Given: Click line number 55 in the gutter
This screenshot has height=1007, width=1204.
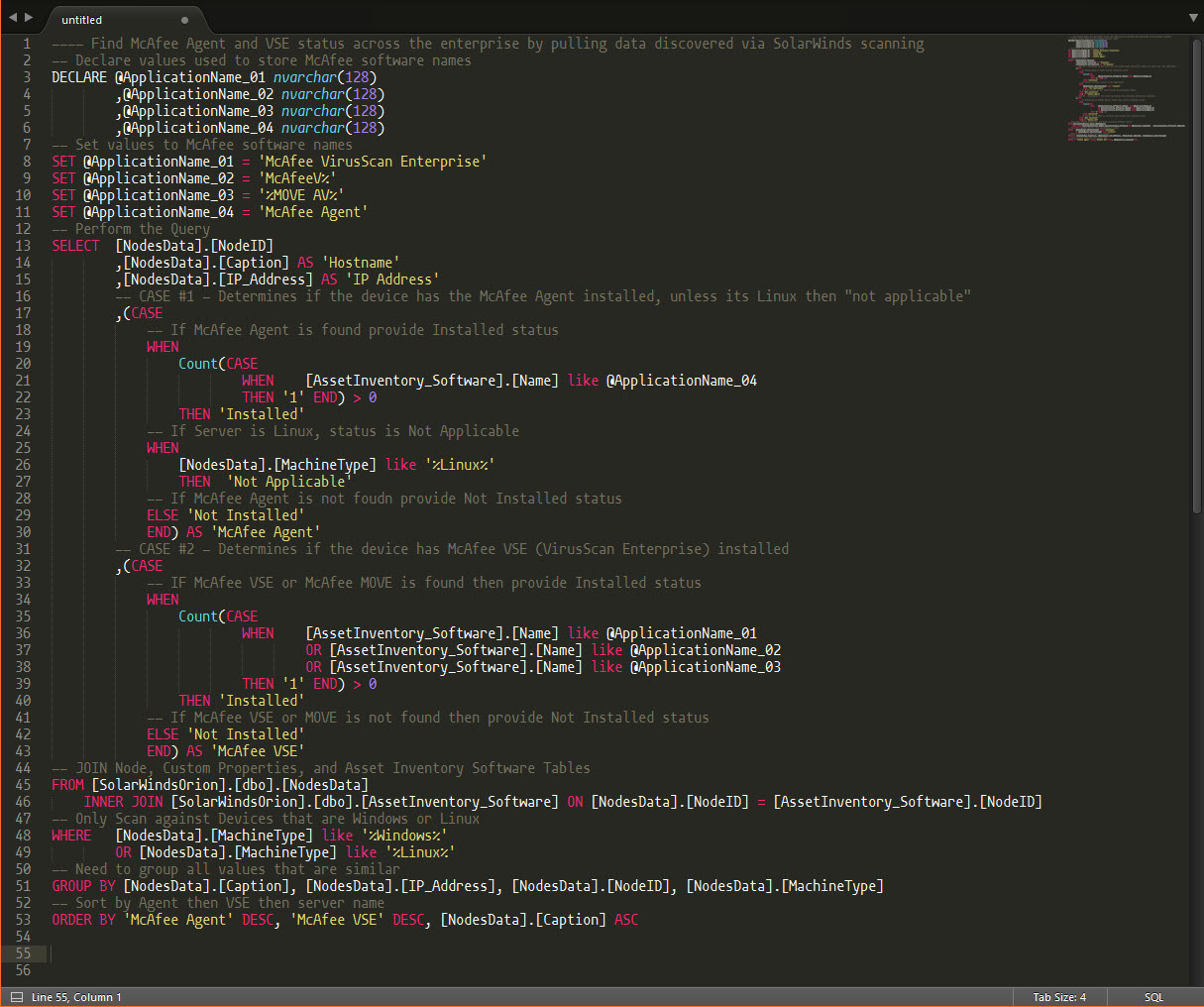Looking at the screenshot, I should (22, 953).
